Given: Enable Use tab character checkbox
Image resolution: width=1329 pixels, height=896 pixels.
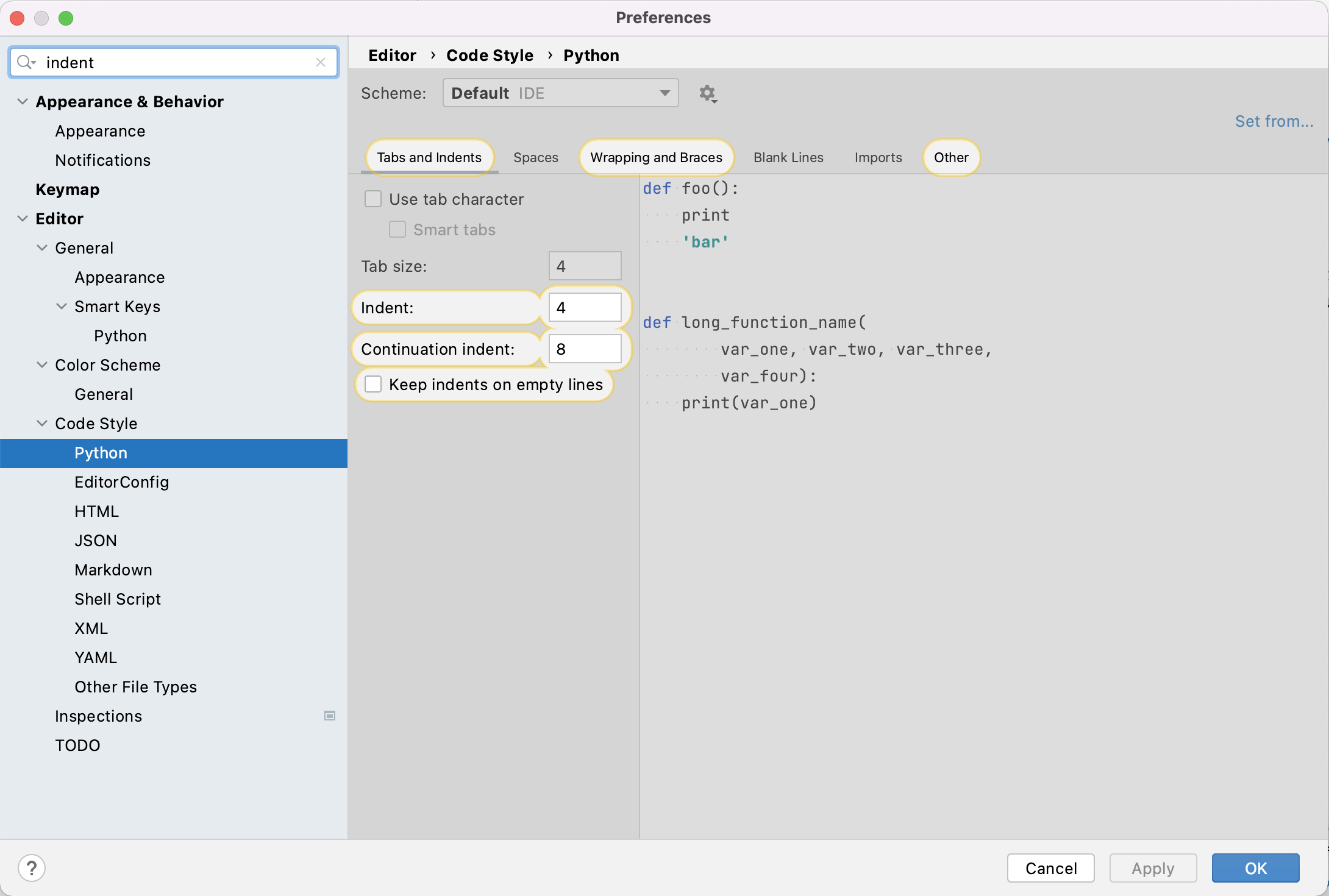Looking at the screenshot, I should (373, 198).
